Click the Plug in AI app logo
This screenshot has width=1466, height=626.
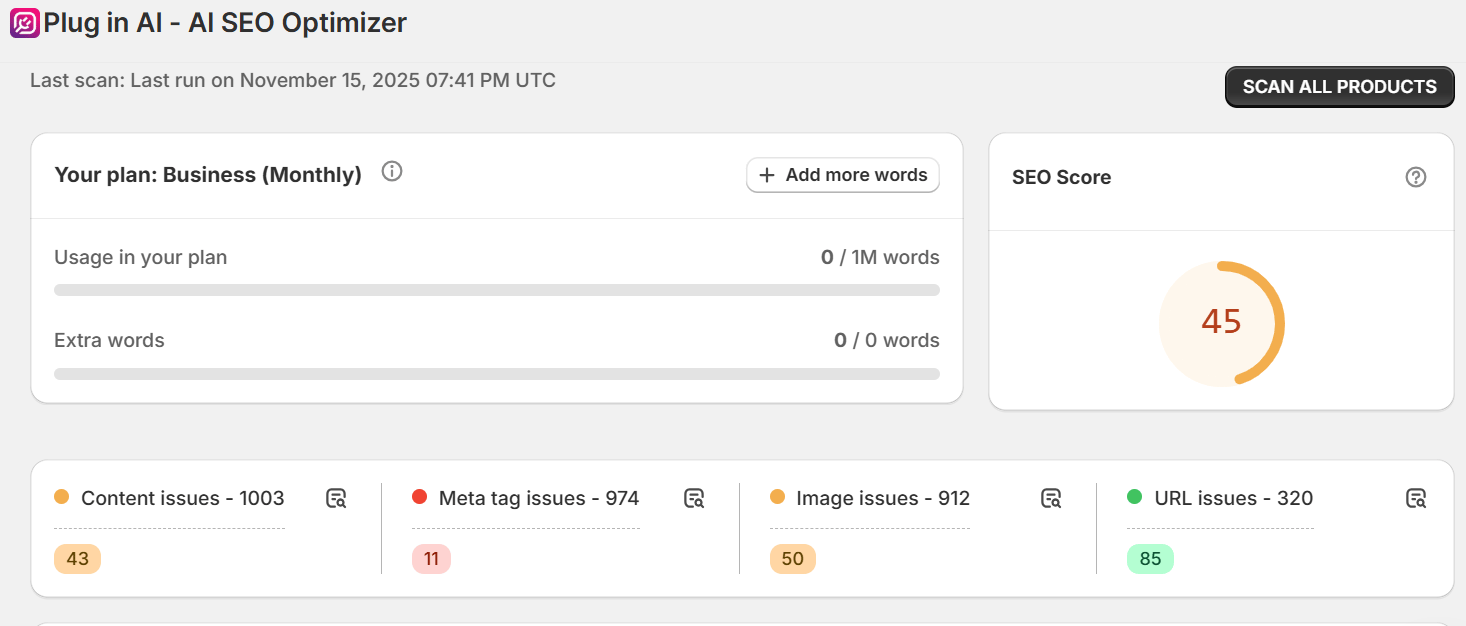coord(25,23)
